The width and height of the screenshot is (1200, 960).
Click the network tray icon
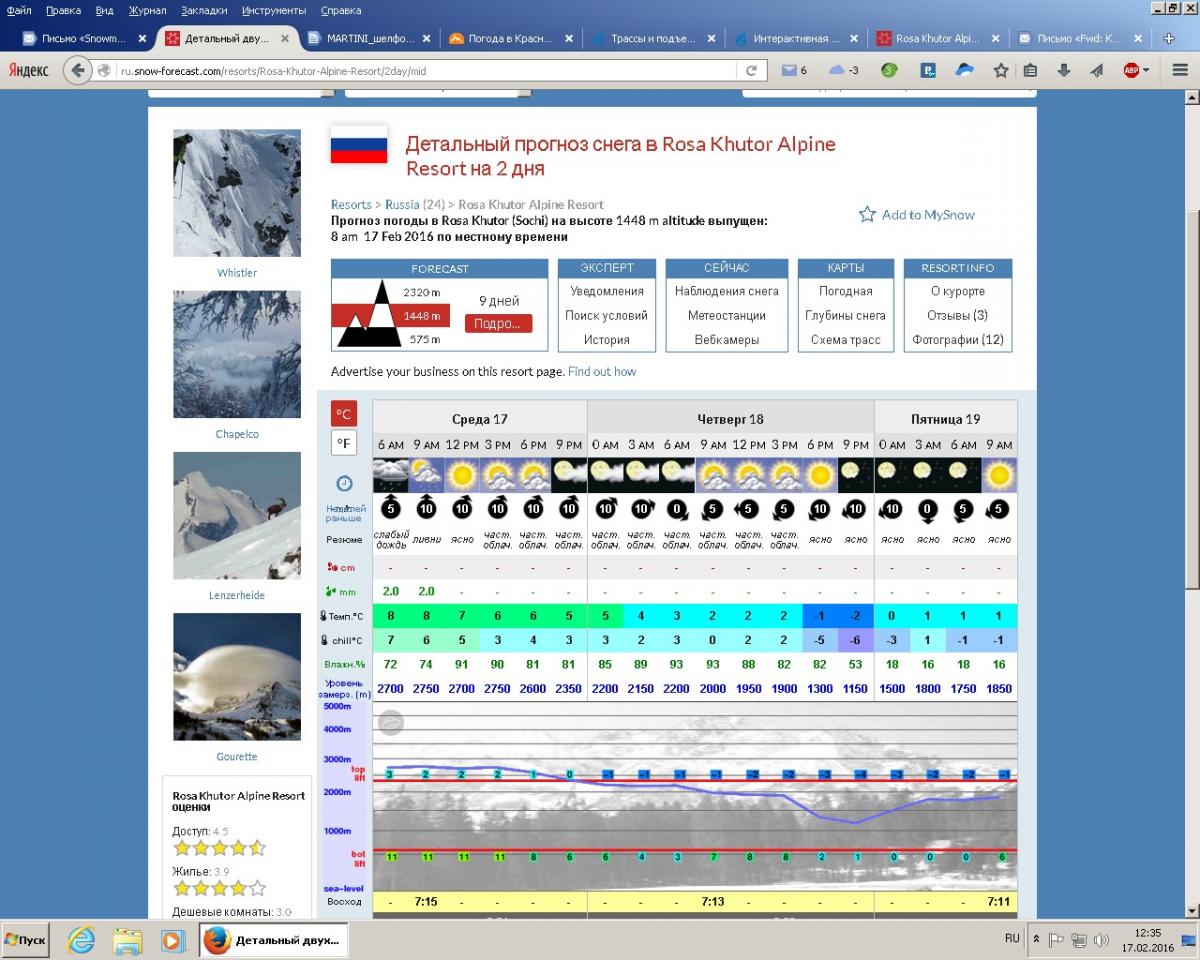tap(1079, 940)
